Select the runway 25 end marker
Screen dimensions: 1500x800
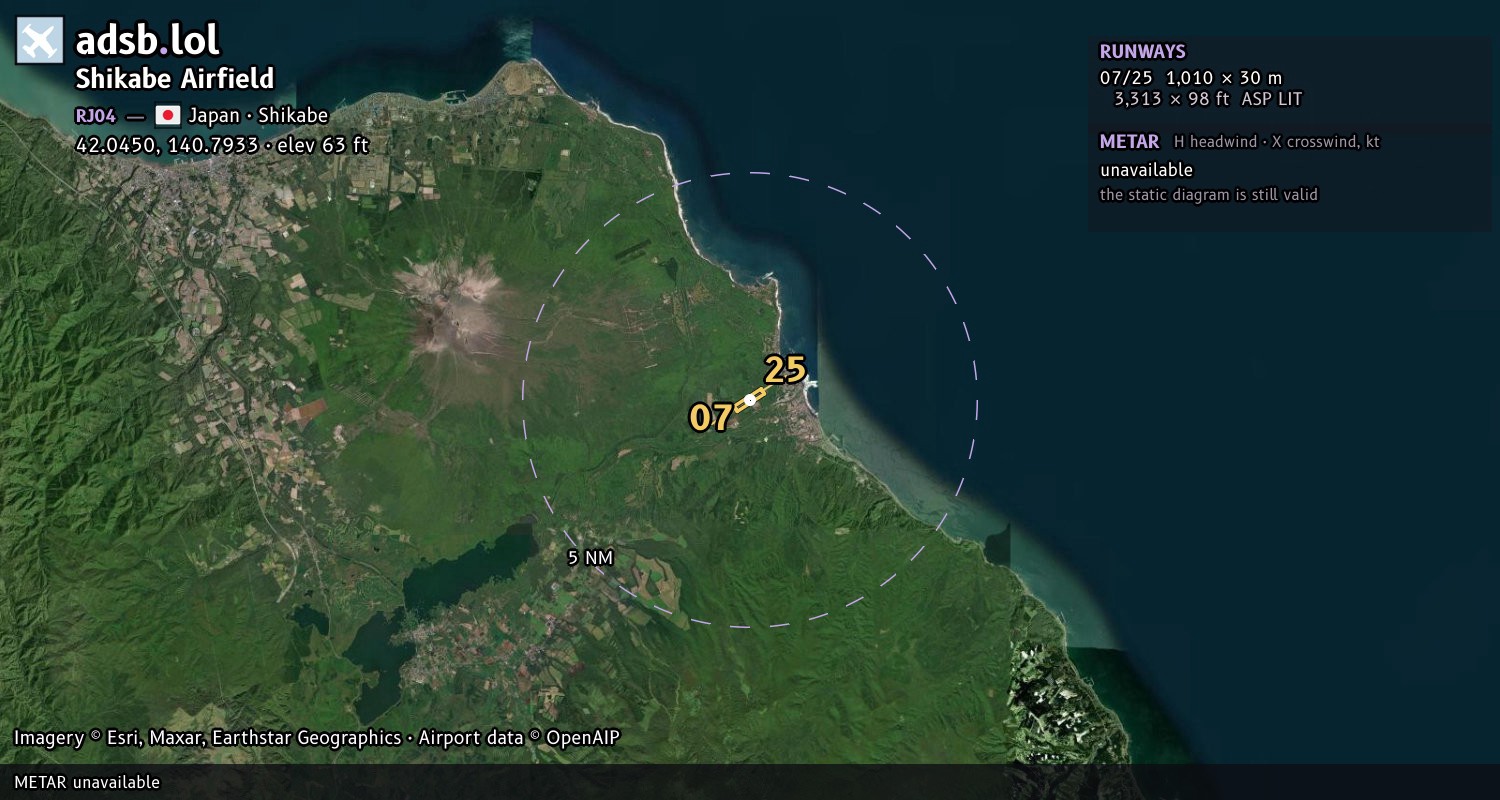[785, 370]
